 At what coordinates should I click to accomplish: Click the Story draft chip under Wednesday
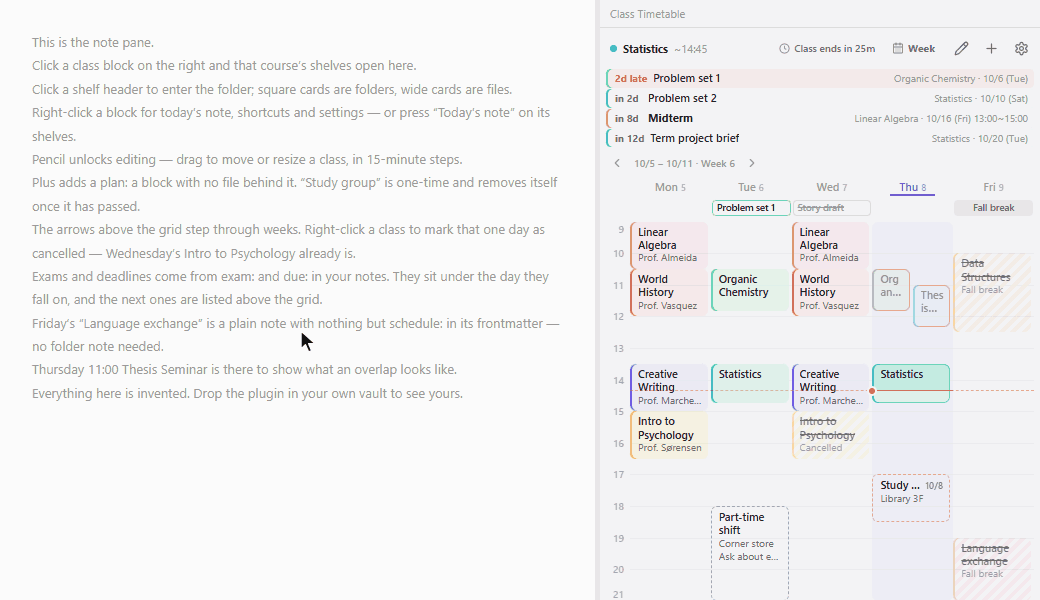pyautogui.click(x=832, y=208)
